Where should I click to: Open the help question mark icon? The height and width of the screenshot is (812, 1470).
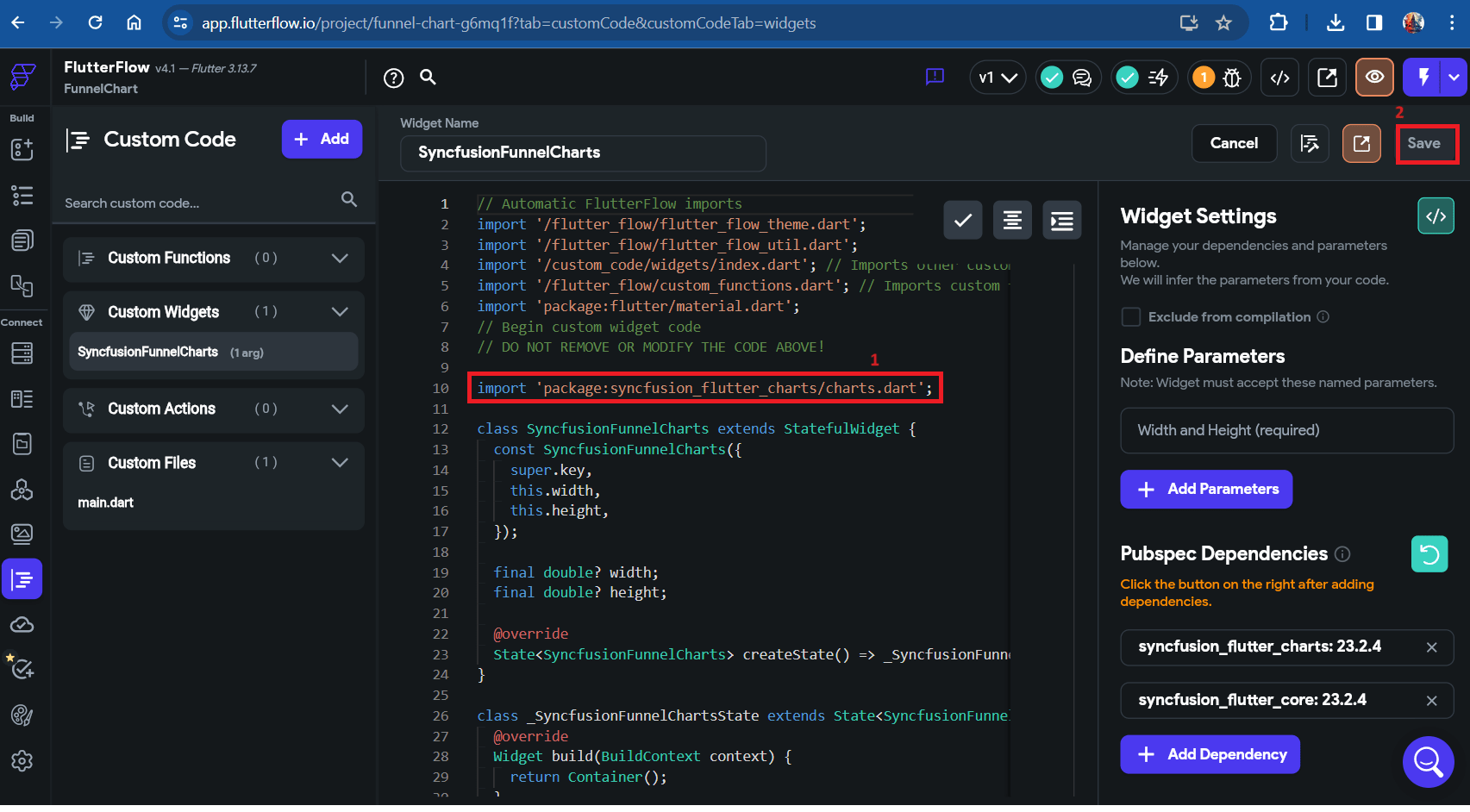(394, 78)
